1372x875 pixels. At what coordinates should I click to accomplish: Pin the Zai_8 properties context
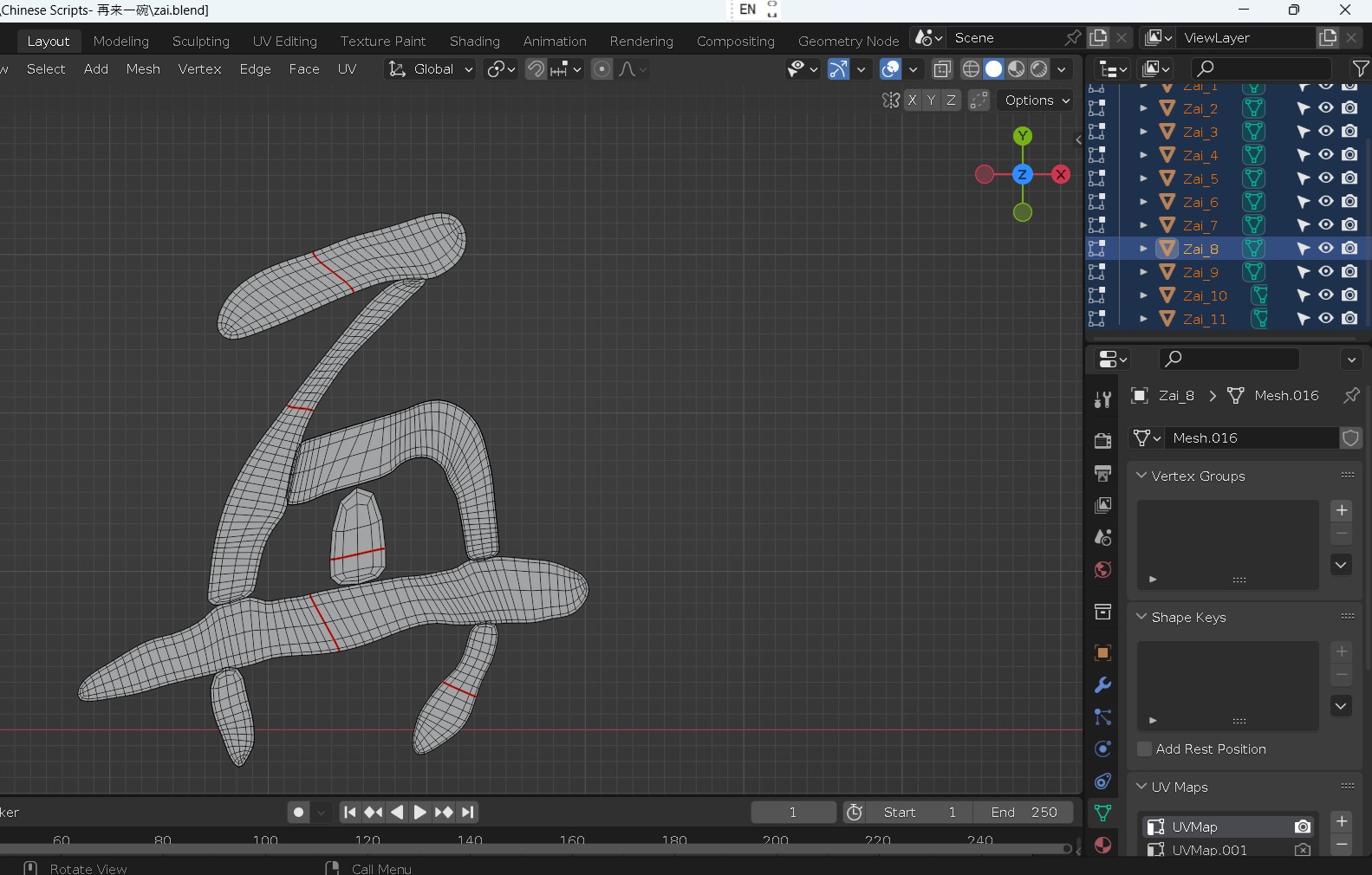coord(1351,396)
